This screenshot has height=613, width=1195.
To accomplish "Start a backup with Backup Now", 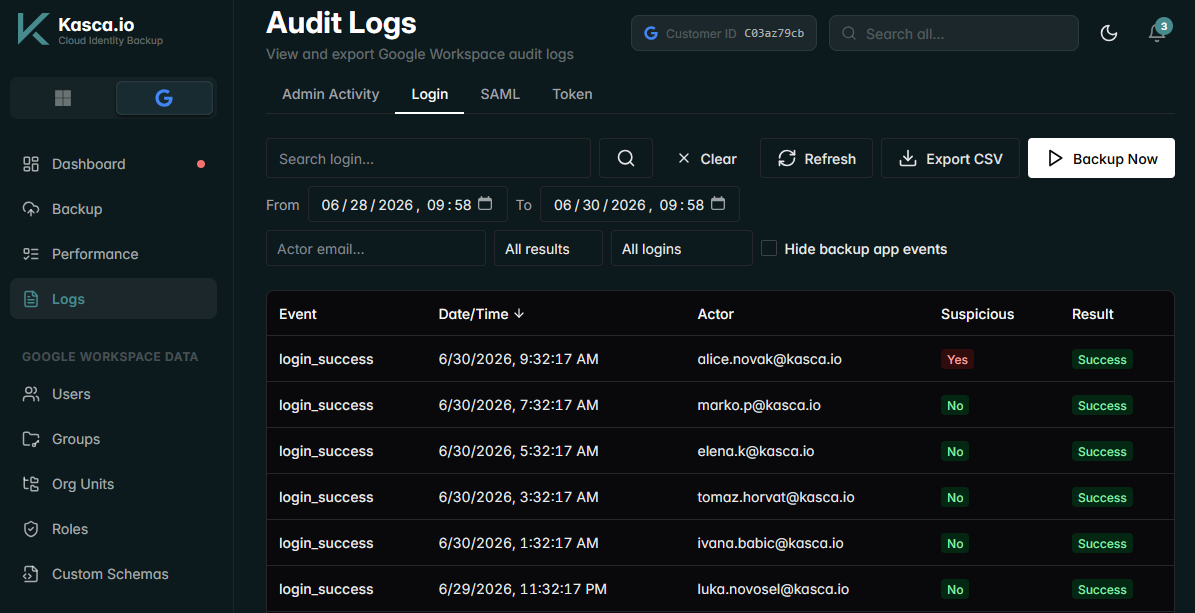I will pos(1101,159).
